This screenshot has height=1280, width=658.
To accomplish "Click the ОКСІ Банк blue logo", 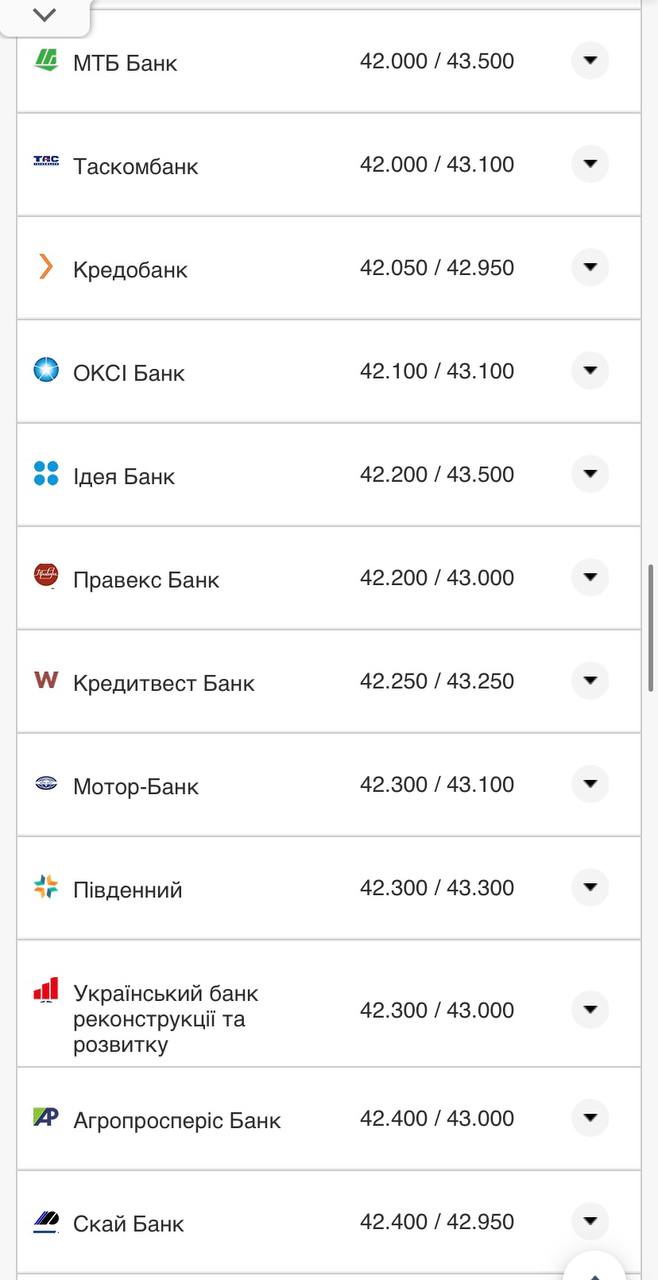I will pyautogui.click(x=46, y=370).
